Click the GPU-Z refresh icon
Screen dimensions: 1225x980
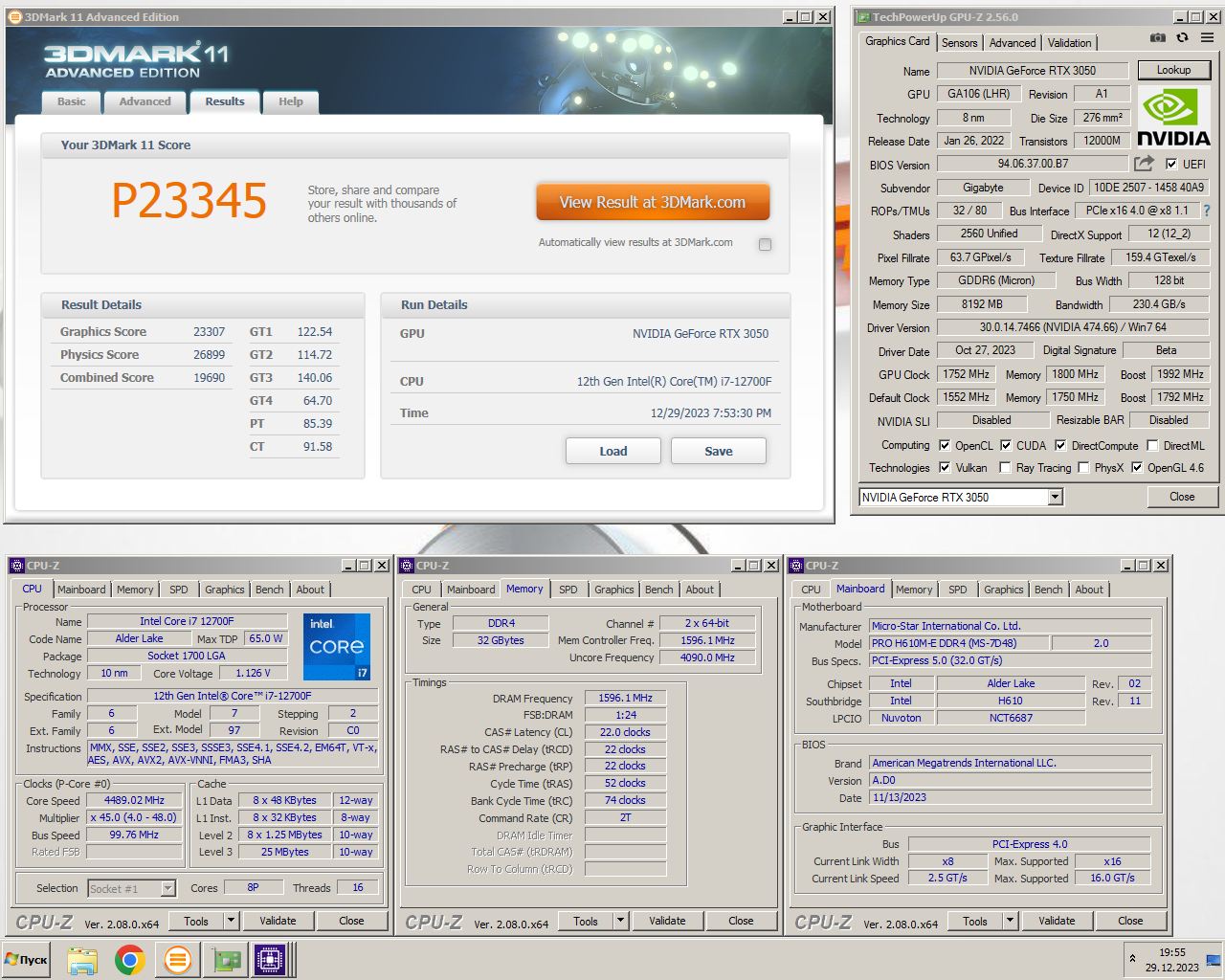click(x=1183, y=37)
